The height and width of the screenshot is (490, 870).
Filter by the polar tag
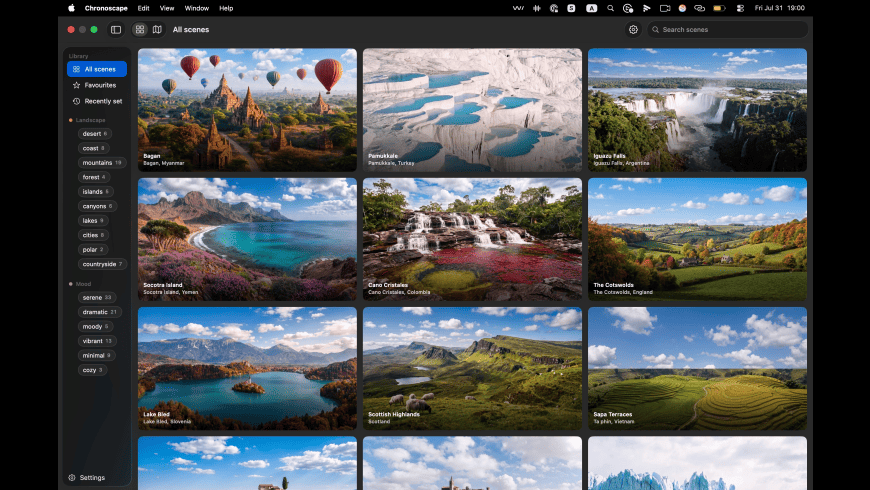coord(93,249)
